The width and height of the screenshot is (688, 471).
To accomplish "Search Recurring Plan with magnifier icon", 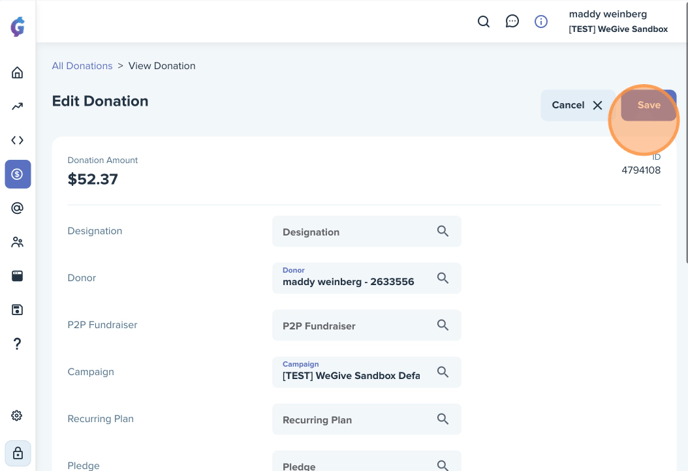I will click(x=443, y=419).
